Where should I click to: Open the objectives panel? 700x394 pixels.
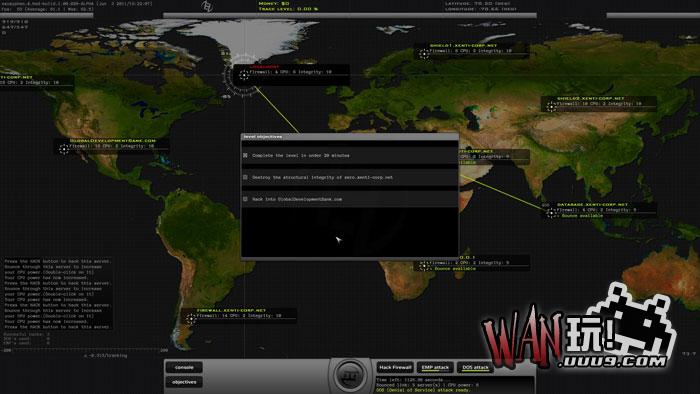(184, 382)
